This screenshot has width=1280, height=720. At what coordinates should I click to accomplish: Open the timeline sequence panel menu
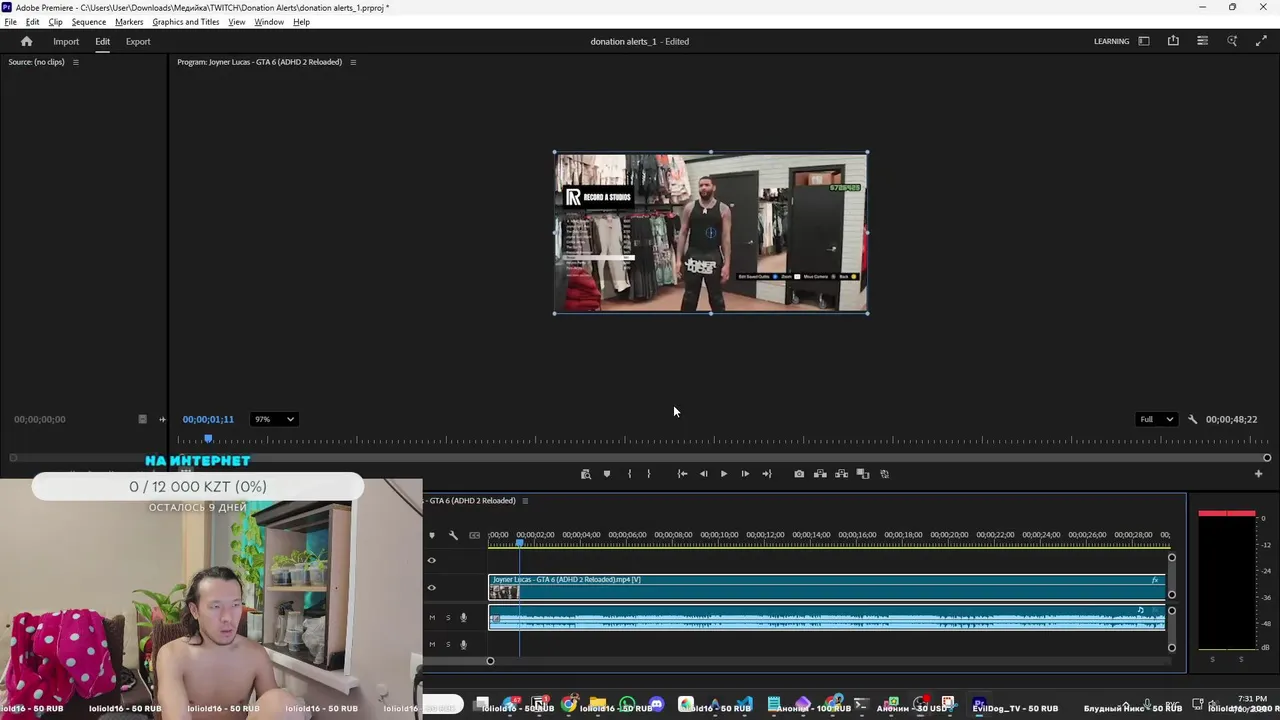click(525, 501)
